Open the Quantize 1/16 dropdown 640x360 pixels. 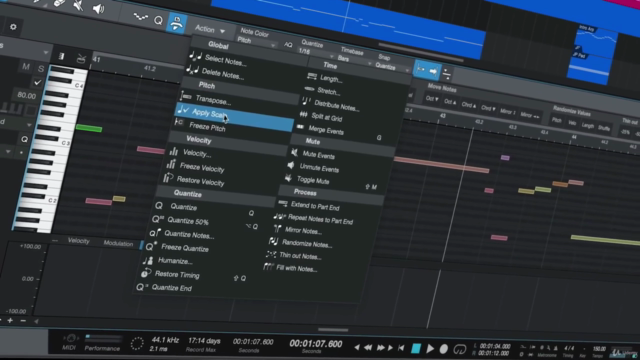pos(316,53)
